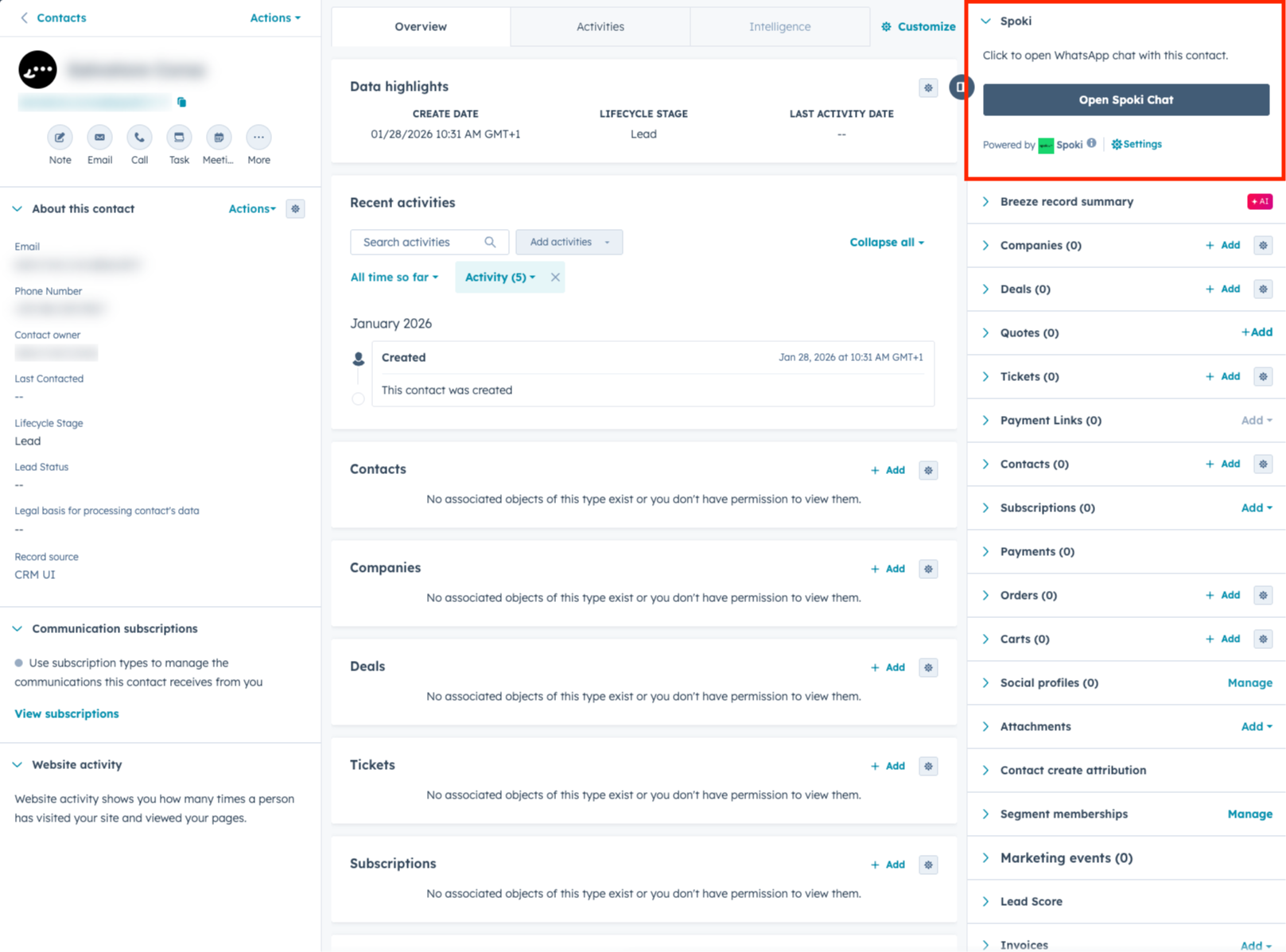Click the Spoki info icon
The width and height of the screenshot is (1286, 952).
tap(1091, 143)
